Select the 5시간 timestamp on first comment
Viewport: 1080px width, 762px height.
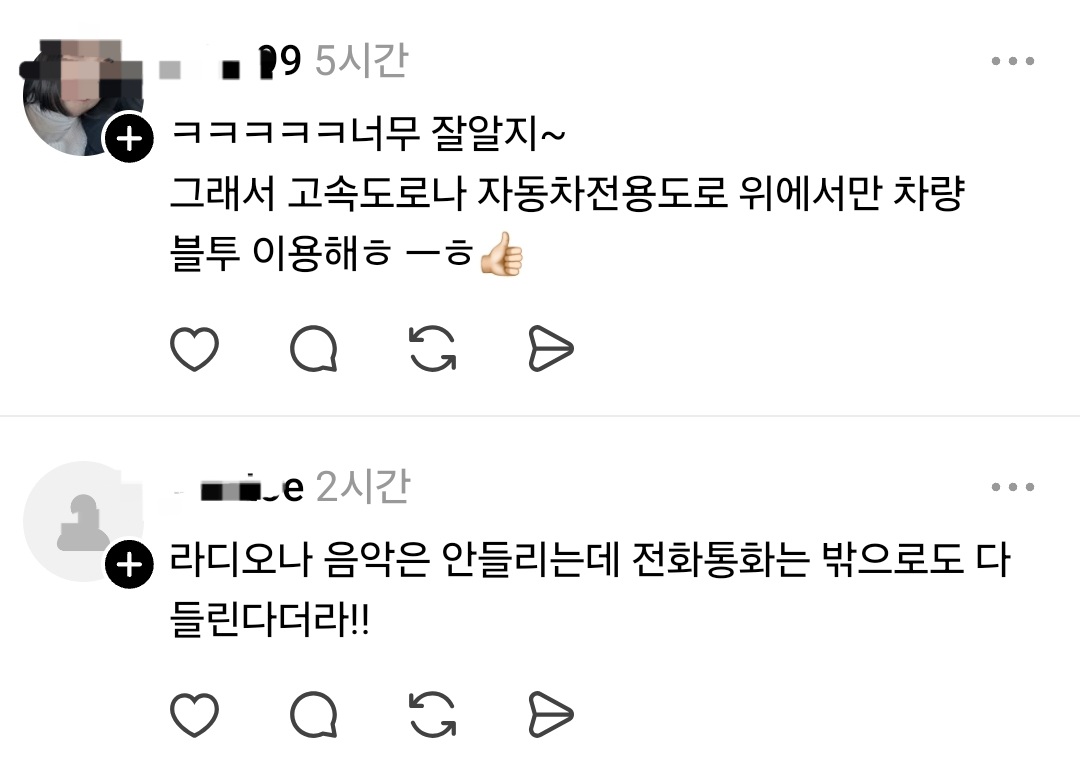coord(362,61)
